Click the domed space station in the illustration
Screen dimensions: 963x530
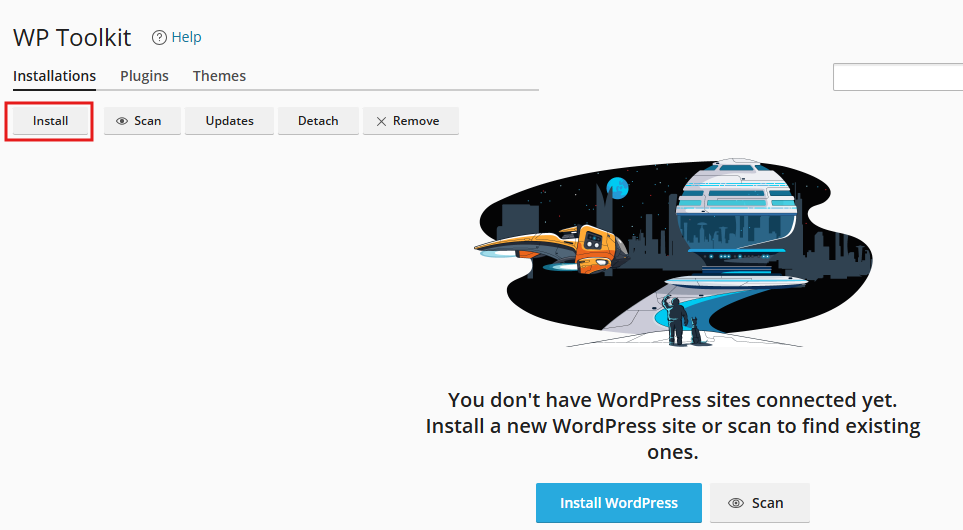click(x=738, y=215)
